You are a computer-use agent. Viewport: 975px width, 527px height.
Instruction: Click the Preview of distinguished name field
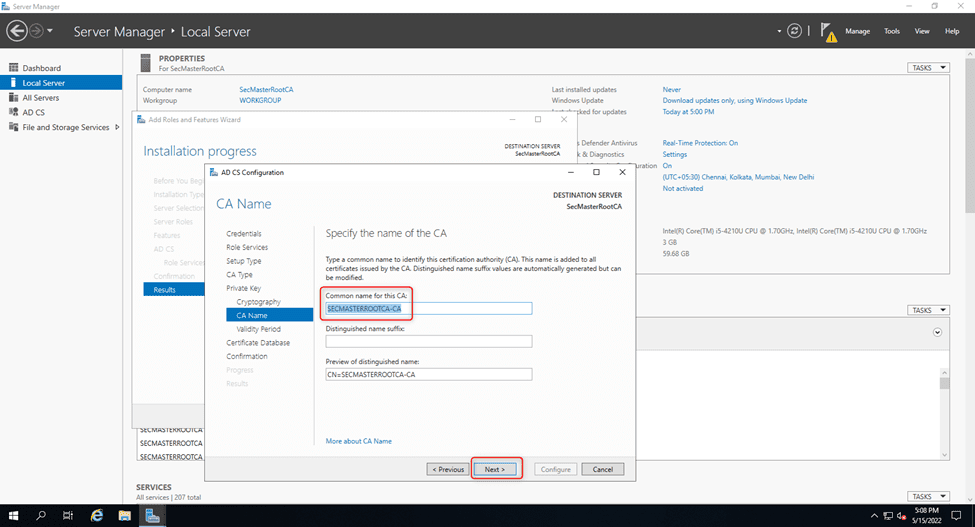(428, 374)
